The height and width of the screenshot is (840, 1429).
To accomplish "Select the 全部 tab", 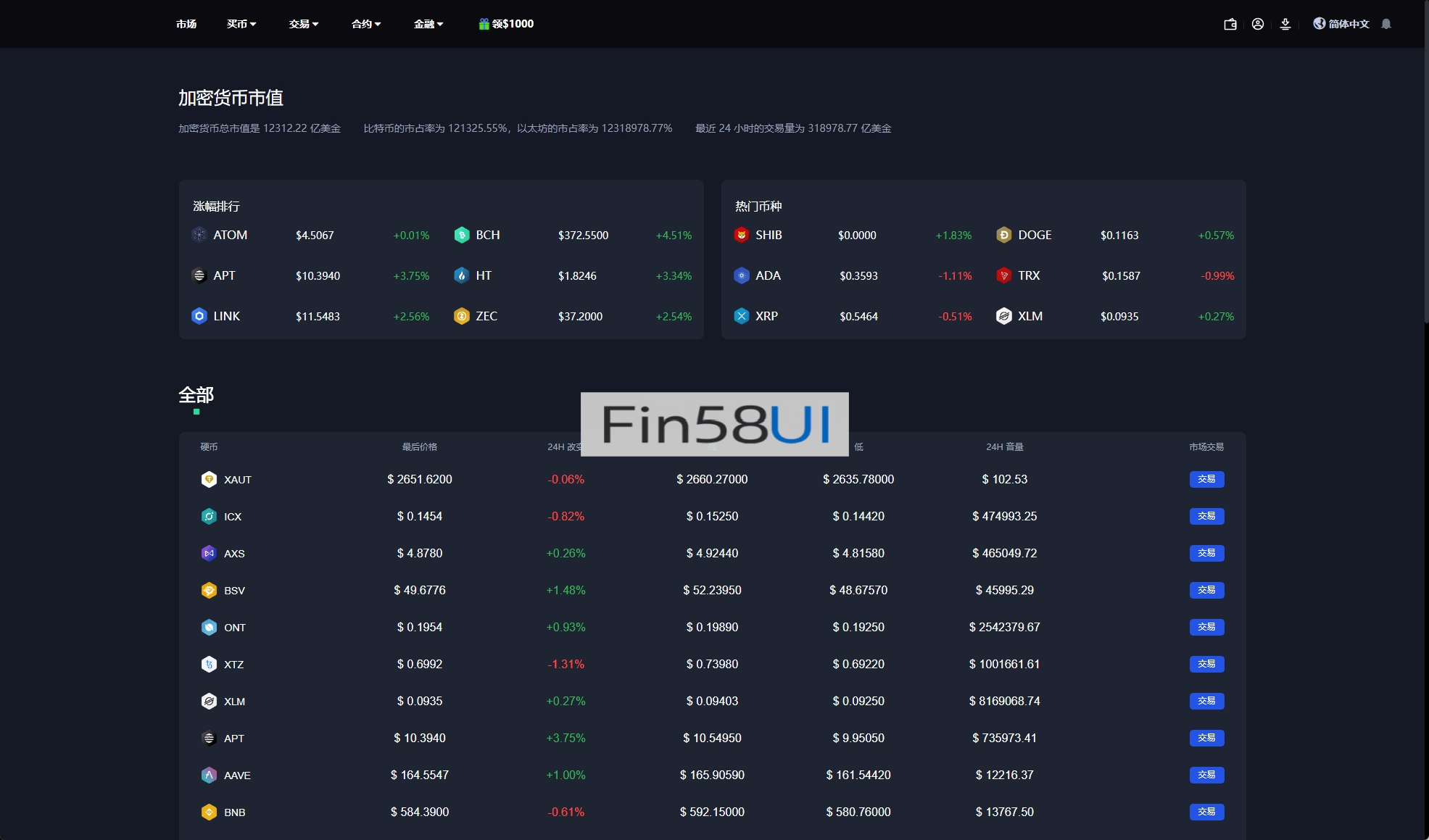I will (196, 395).
